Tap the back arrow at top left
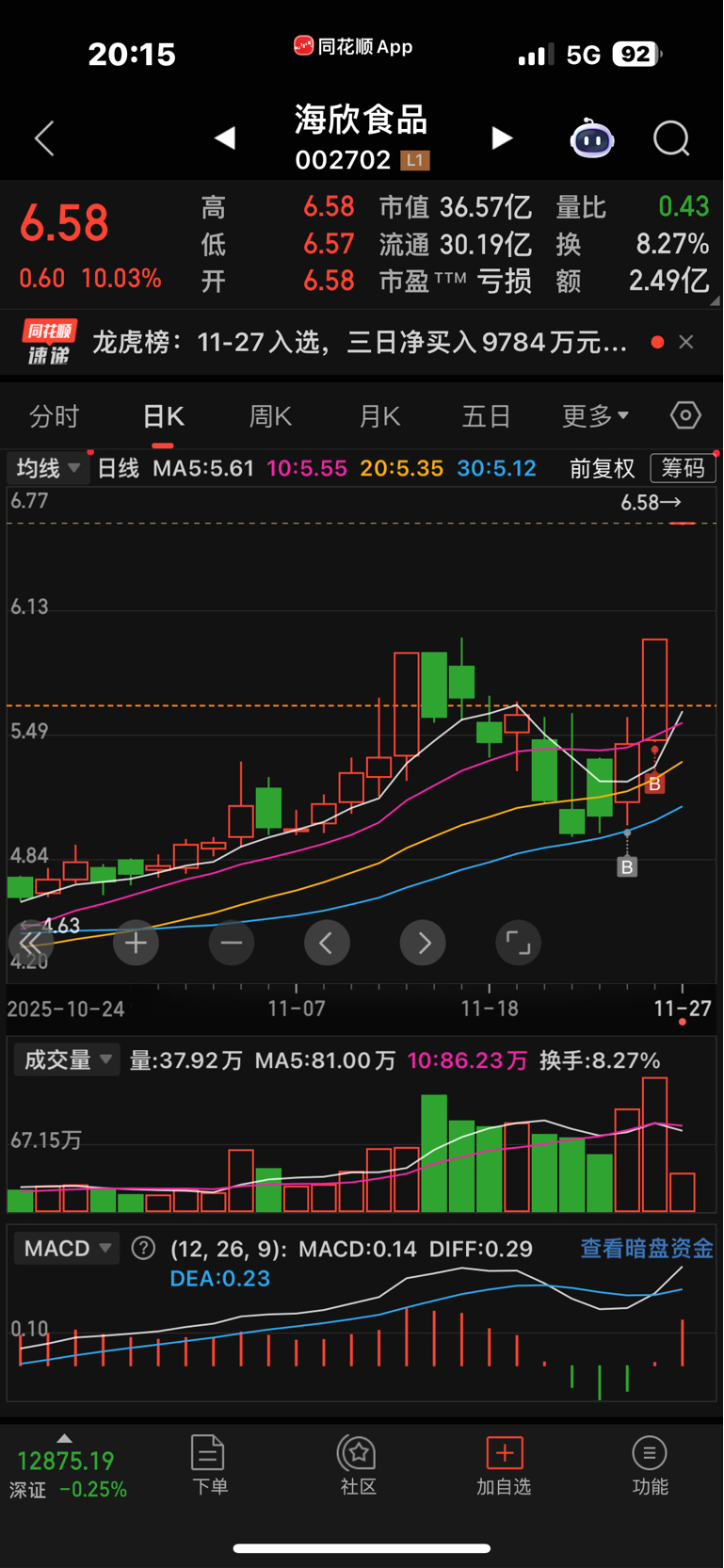724x1568 pixels. point(44,138)
